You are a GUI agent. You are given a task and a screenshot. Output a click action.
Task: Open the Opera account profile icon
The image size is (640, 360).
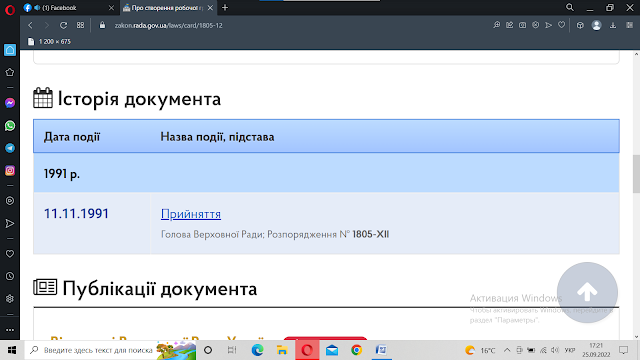[x=596, y=25]
